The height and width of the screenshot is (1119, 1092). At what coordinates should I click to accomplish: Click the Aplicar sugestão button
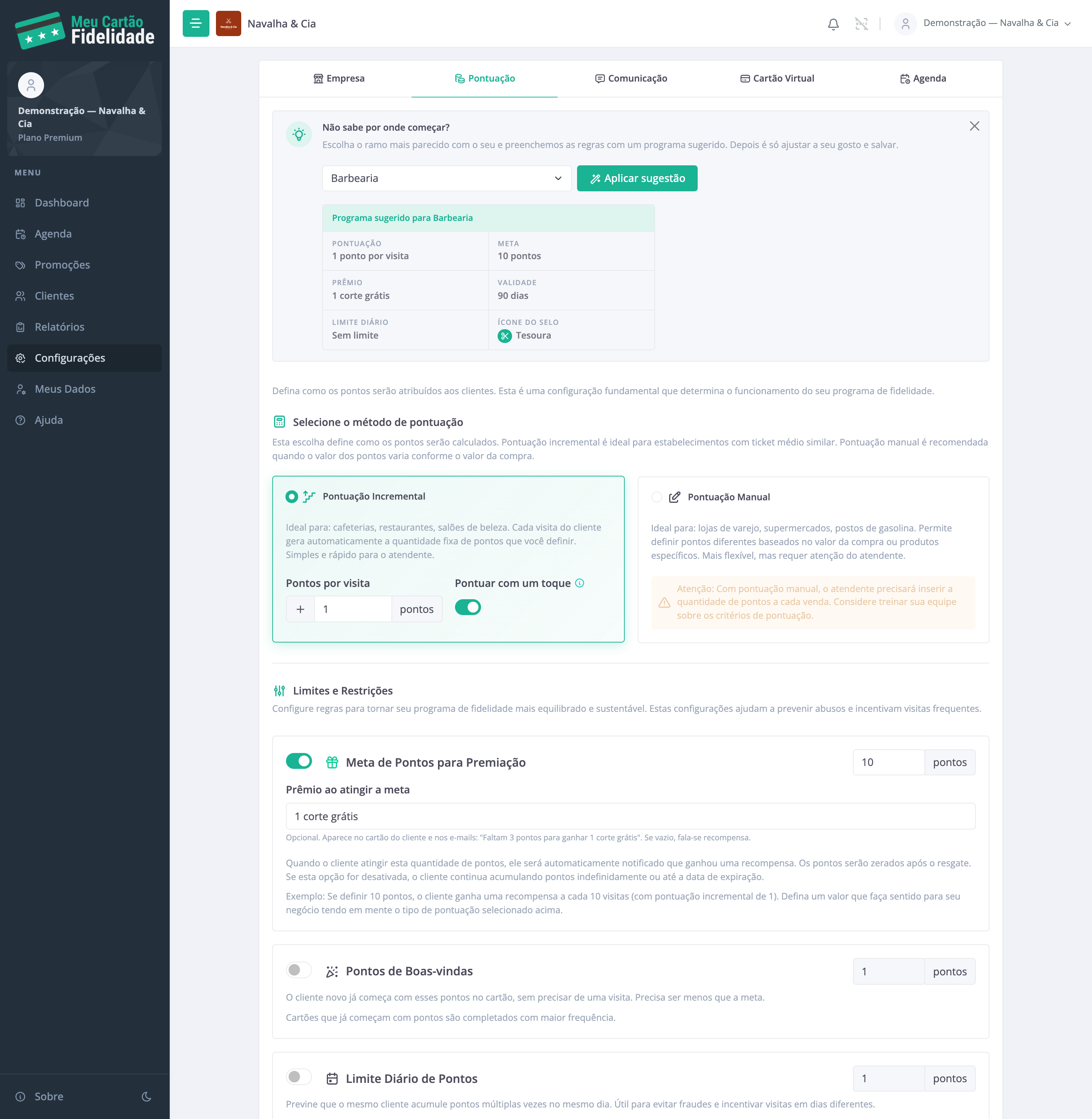(637, 178)
